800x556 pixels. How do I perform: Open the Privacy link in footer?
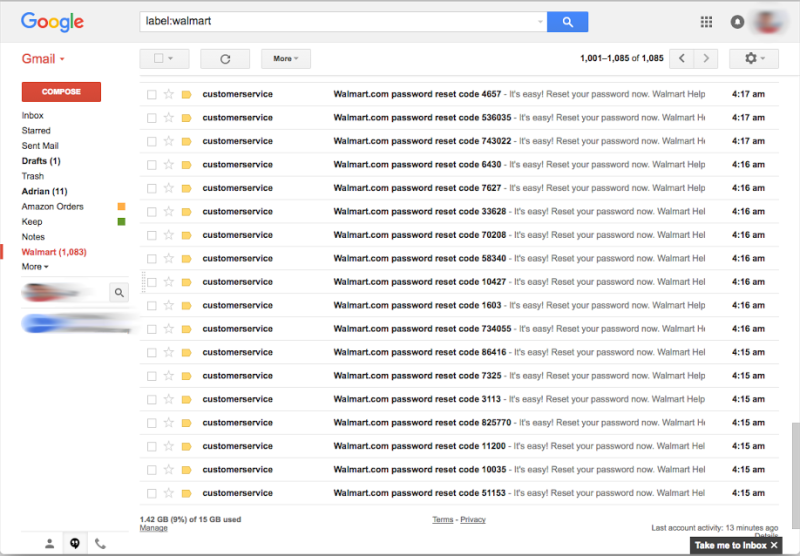tap(473, 520)
